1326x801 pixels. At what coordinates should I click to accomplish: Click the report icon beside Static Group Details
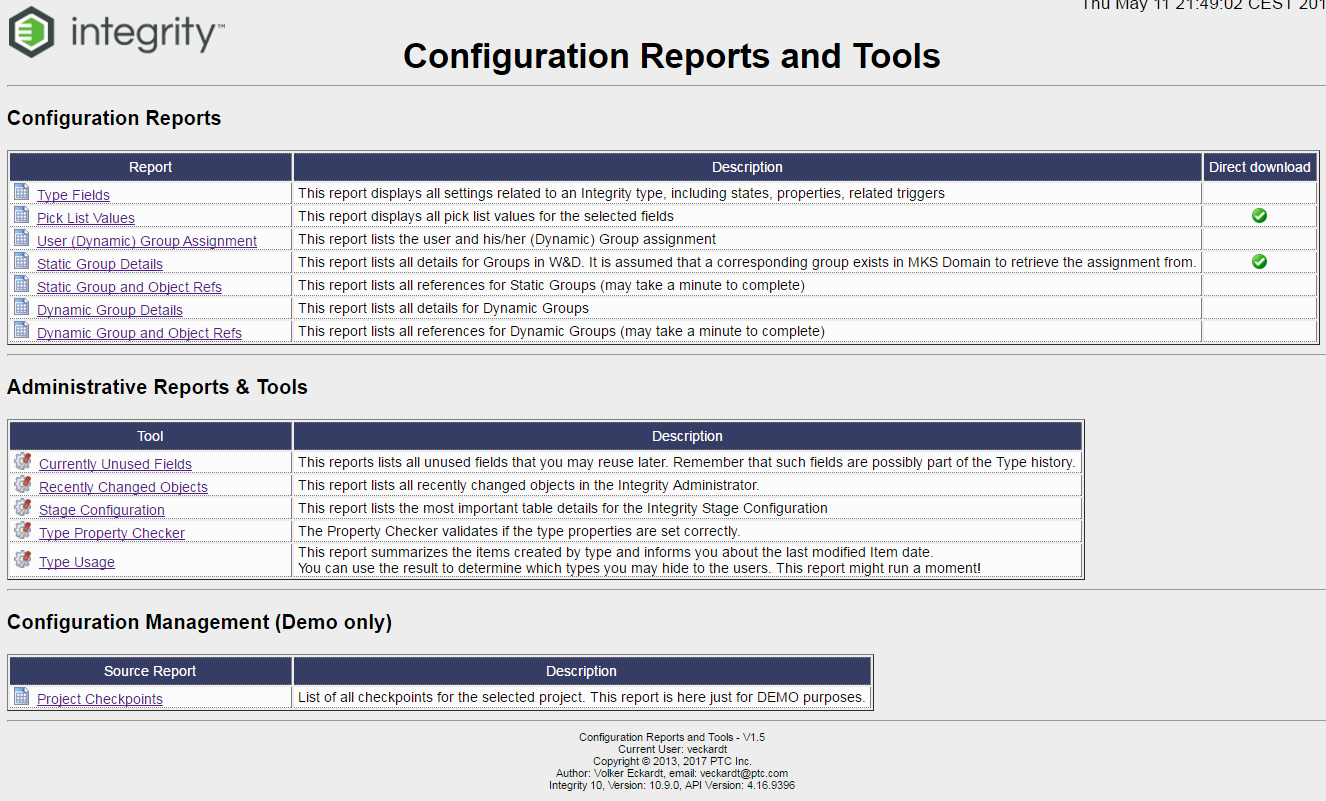(x=22, y=261)
